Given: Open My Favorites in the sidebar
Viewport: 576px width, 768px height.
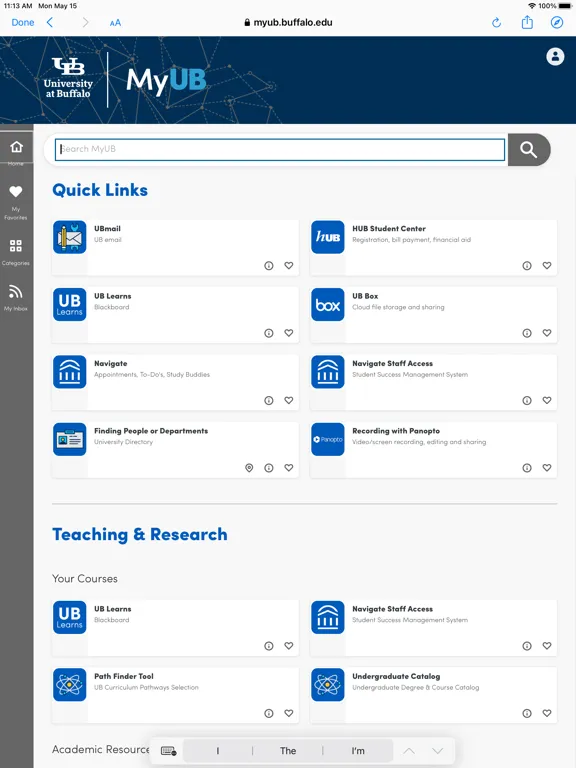Looking at the screenshot, I should [16, 202].
